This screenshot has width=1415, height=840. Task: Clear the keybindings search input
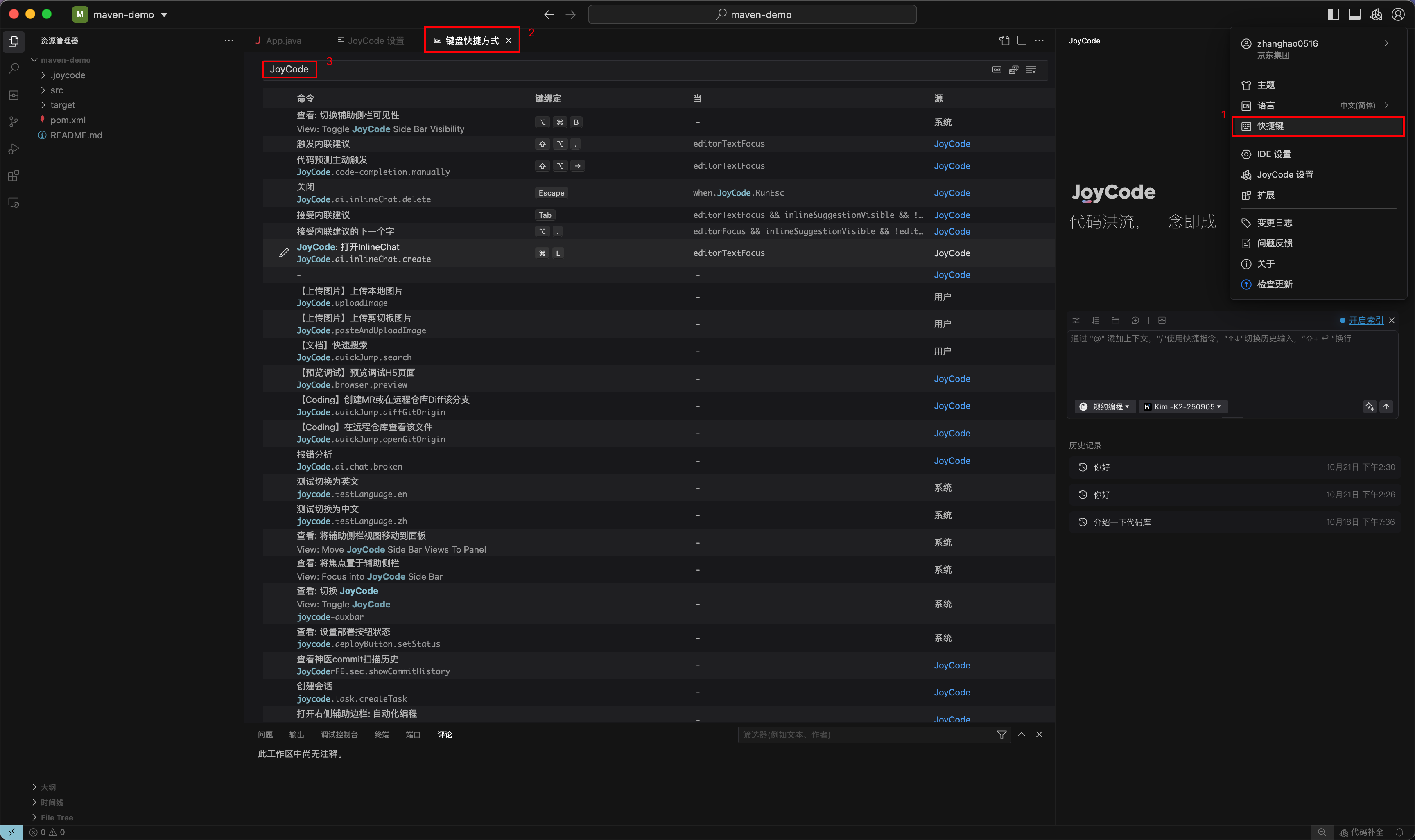[x=1031, y=70]
